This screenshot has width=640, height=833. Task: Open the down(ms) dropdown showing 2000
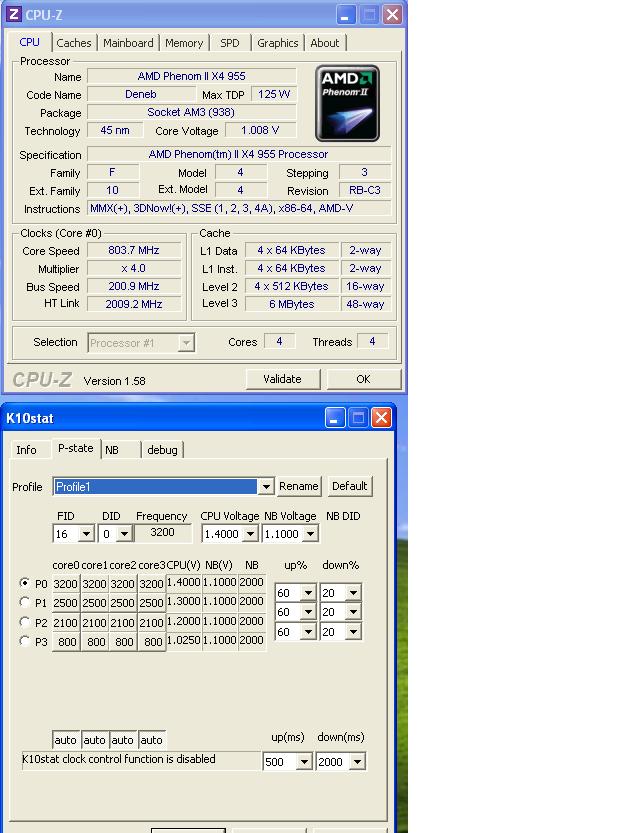point(357,762)
